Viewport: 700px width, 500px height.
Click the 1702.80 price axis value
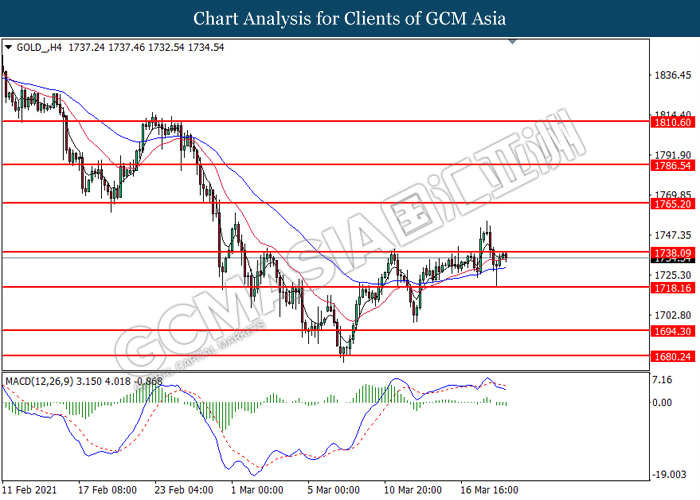tap(672, 315)
